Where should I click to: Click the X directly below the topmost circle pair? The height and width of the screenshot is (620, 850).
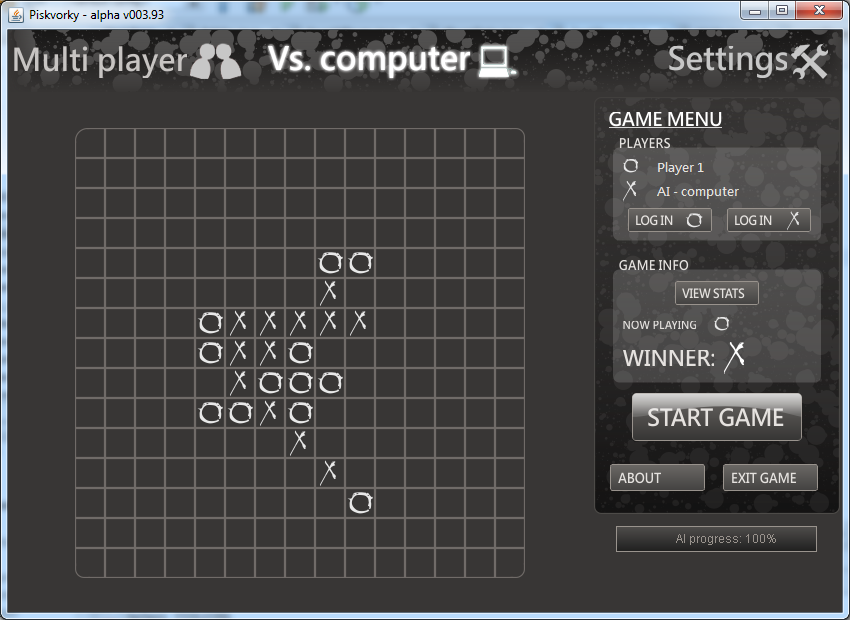click(329, 292)
